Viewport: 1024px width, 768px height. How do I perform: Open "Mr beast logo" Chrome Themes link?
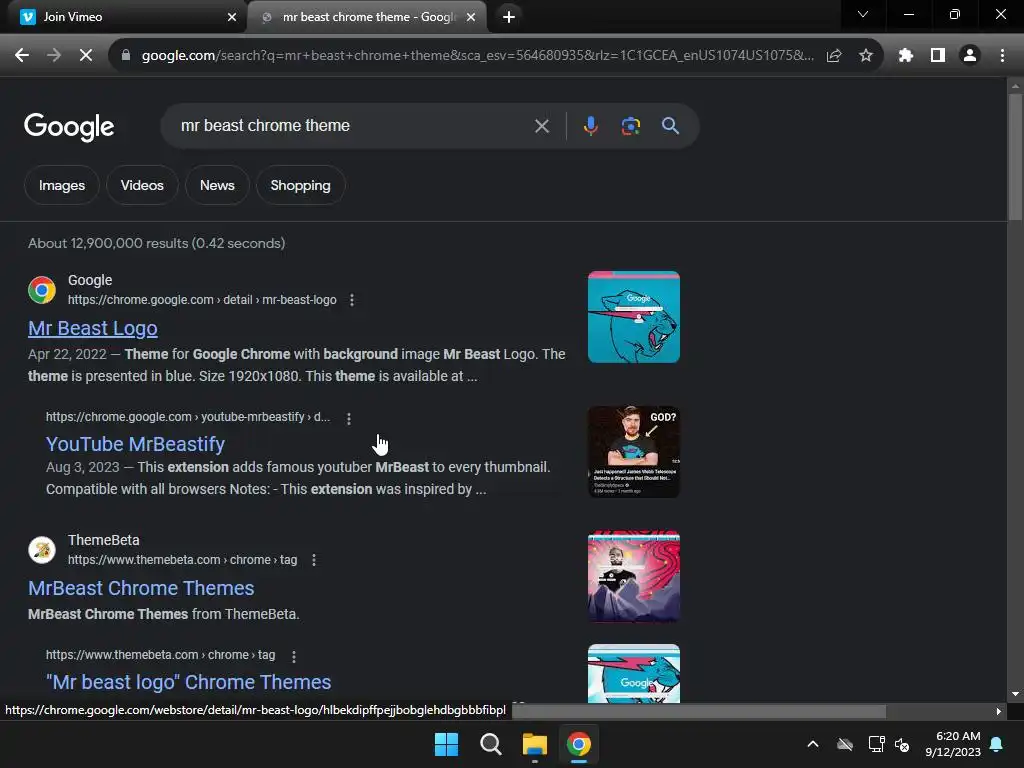(x=189, y=682)
